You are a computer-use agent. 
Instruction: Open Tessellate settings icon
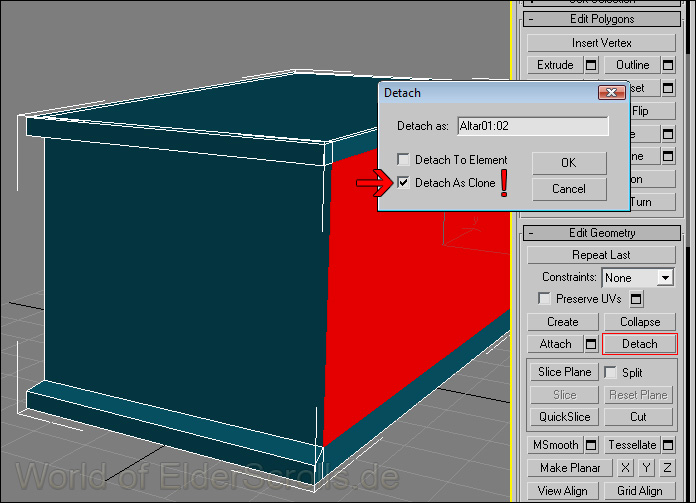point(668,445)
